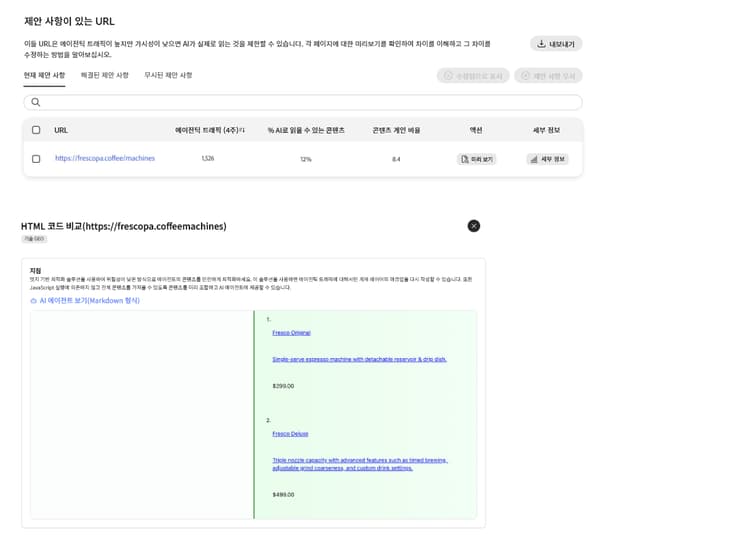Image resolution: width=750 pixels, height=538 pixels.
Task: Click the 1,526 traffic value
Action: click(208, 158)
